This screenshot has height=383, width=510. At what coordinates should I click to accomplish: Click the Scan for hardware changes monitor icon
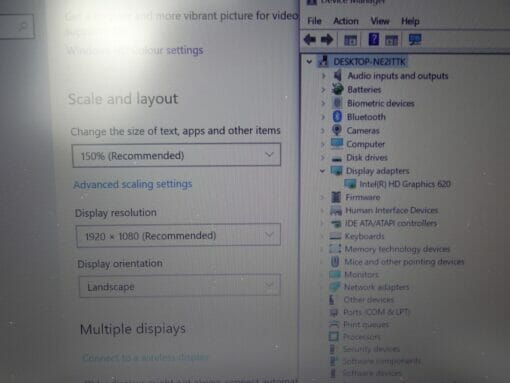[415, 40]
